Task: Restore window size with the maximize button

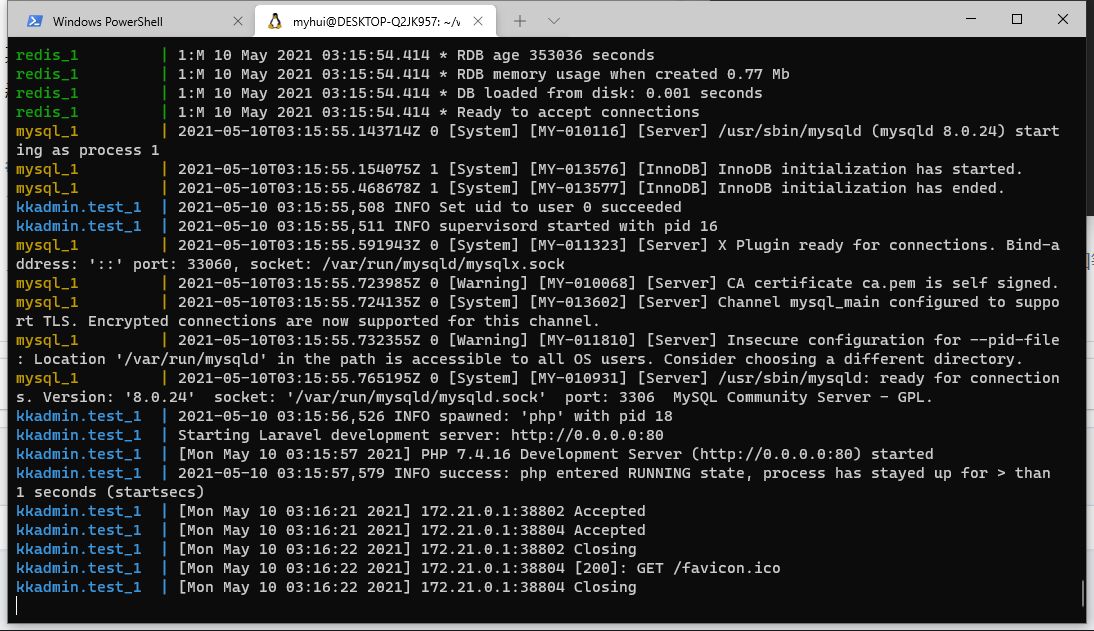Action: coord(1016,20)
